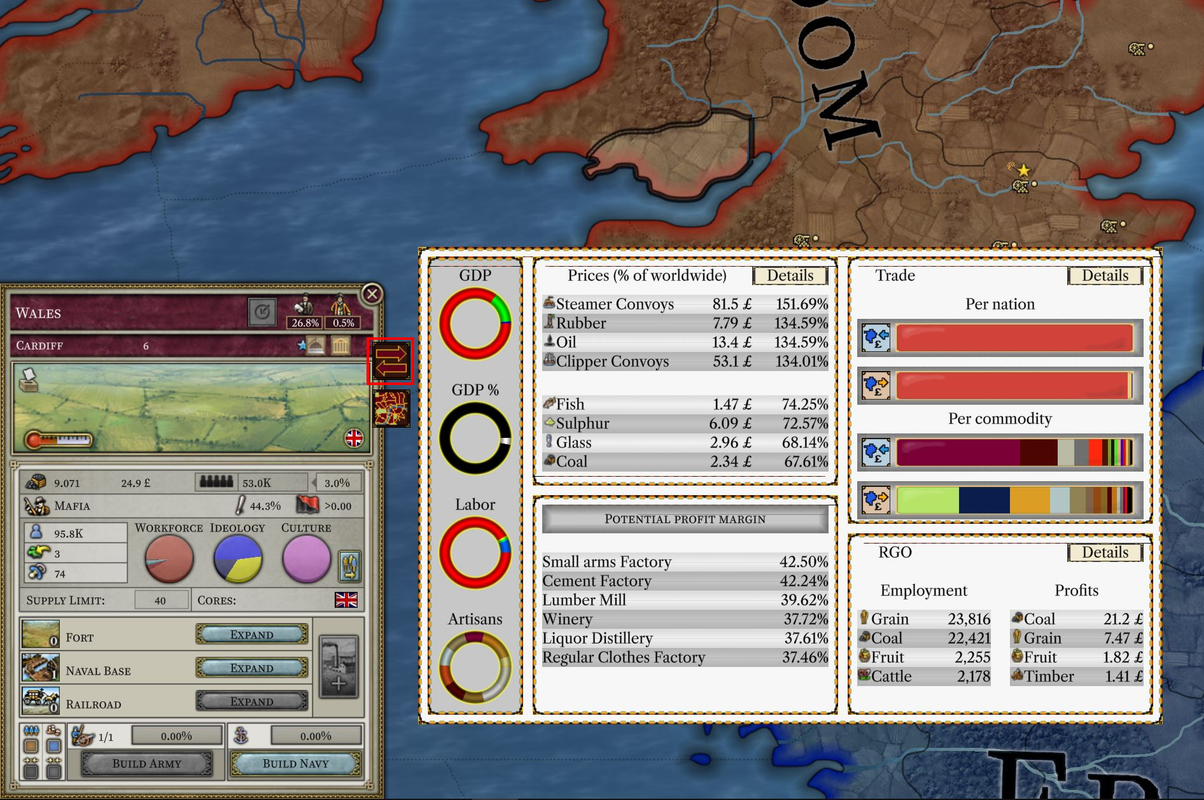The image size is (1204, 800).
Task: Click the national focus icon in Wales header
Action: pos(262,312)
